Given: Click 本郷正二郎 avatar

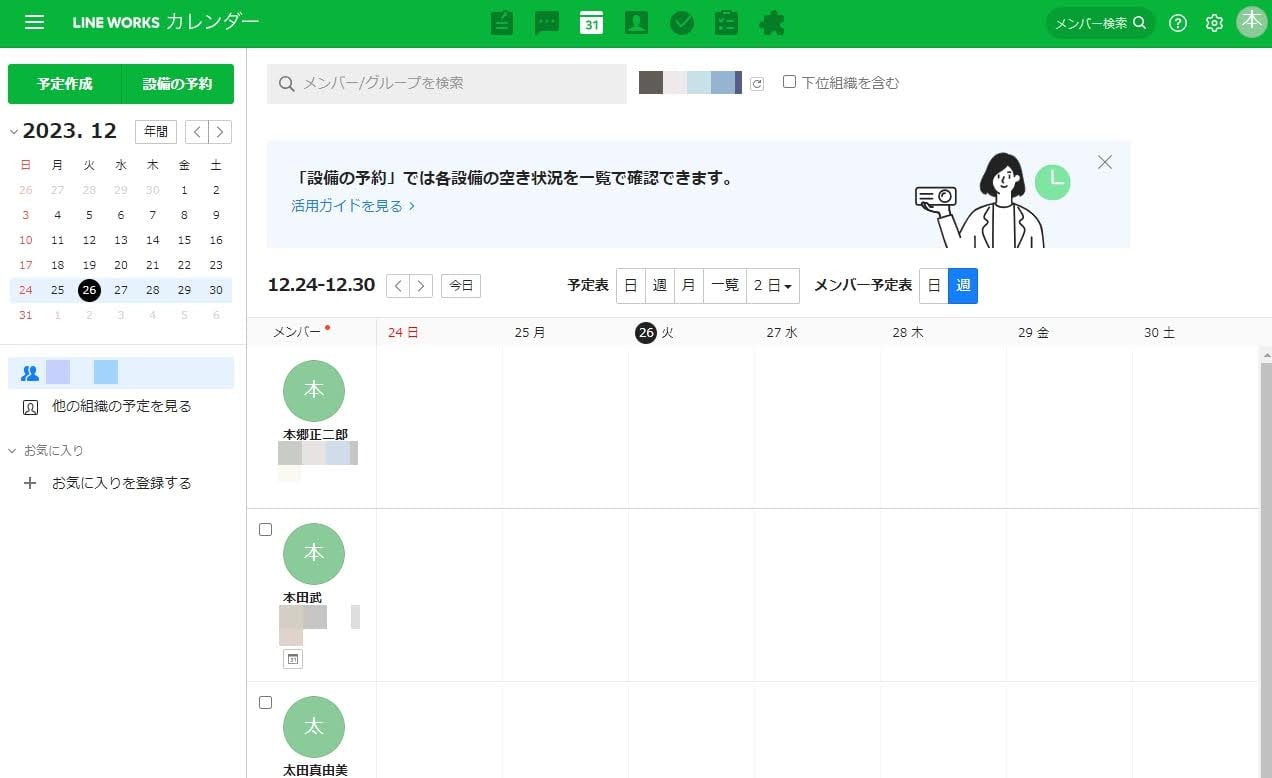Looking at the screenshot, I should click(x=314, y=391).
